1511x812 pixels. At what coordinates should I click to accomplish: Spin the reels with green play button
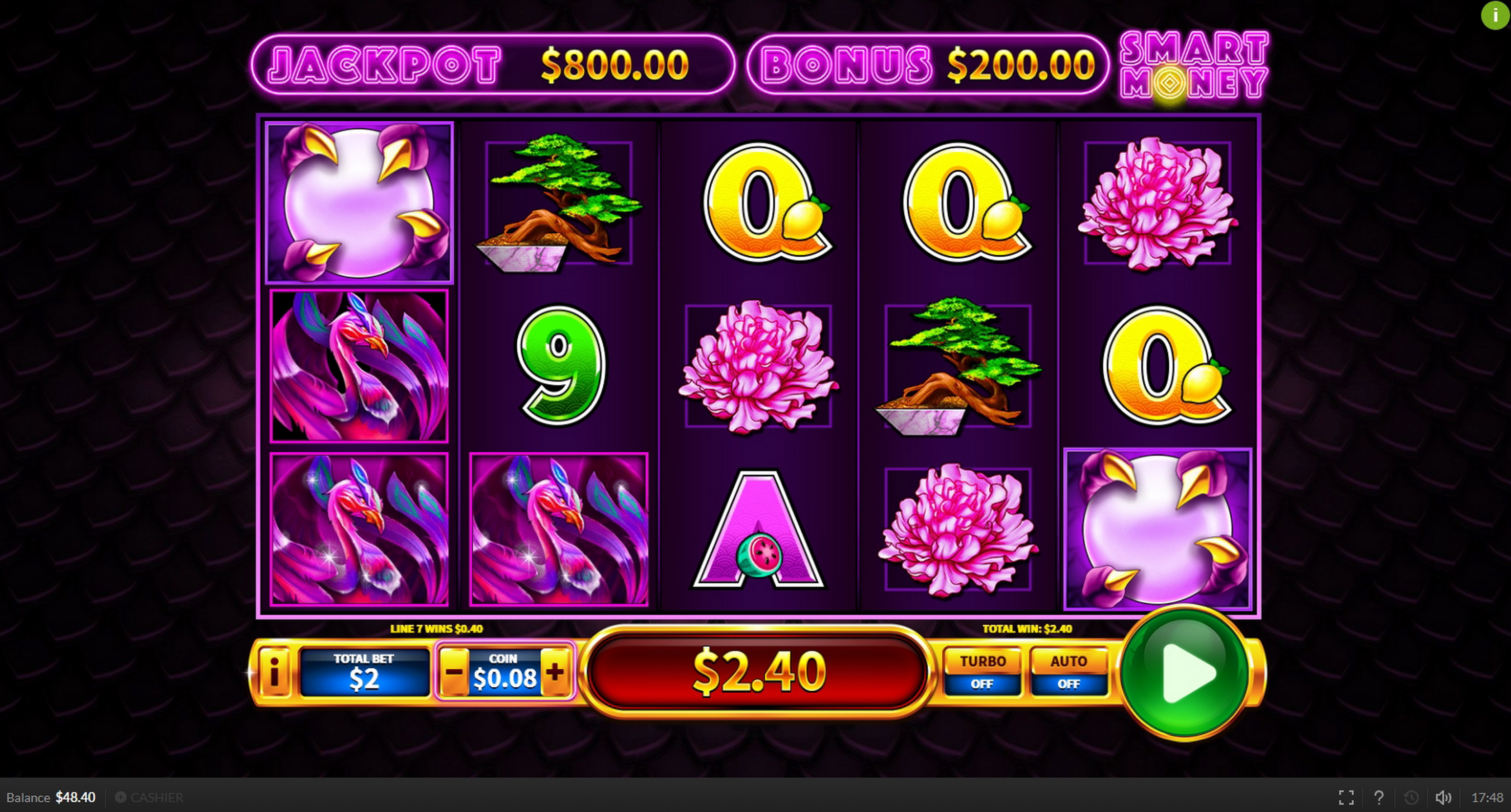[x=1185, y=672]
